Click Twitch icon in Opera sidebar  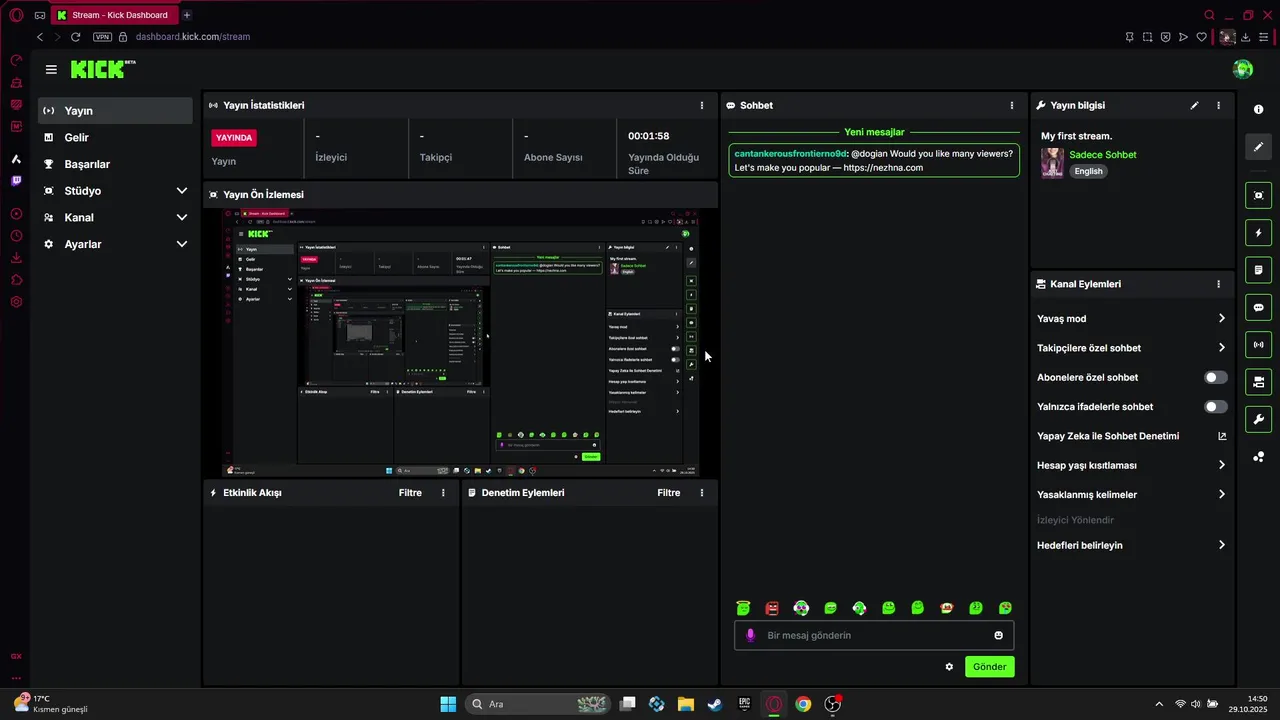pyautogui.click(x=16, y=181)
